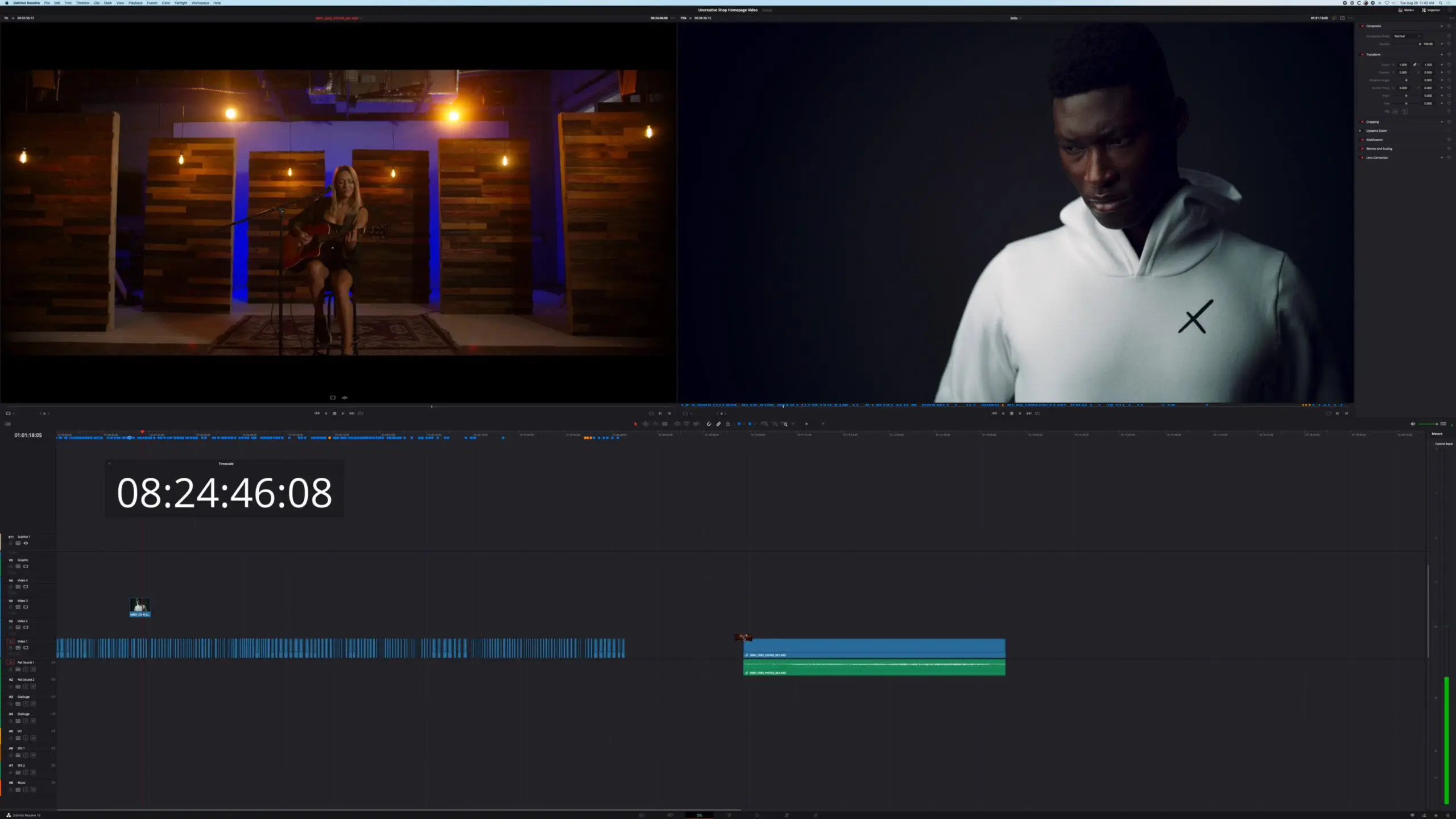Screen dimensions: 1456x819
Task: Show the Meters panel
Action: (x=1405, y=10)
